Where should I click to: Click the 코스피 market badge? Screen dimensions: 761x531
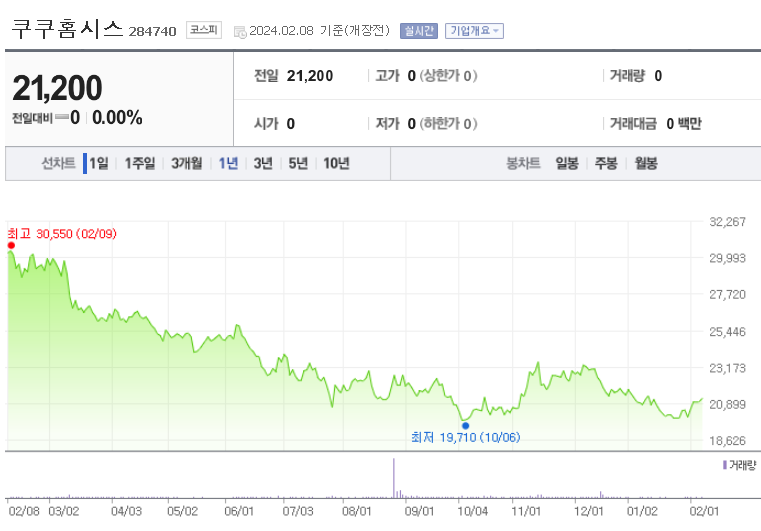click(204, 30)
